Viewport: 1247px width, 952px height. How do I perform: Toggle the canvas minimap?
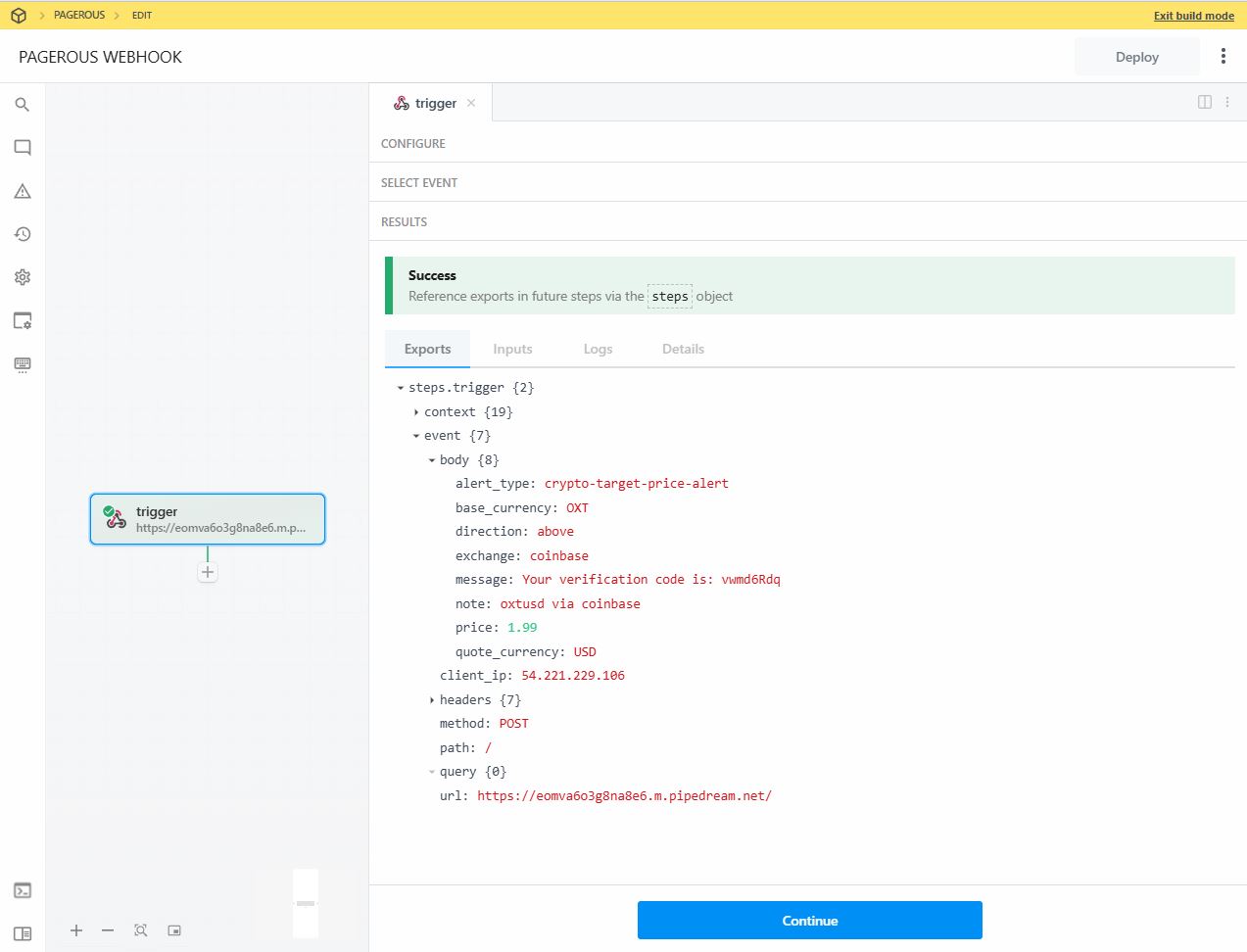click(x=174, y=930)
